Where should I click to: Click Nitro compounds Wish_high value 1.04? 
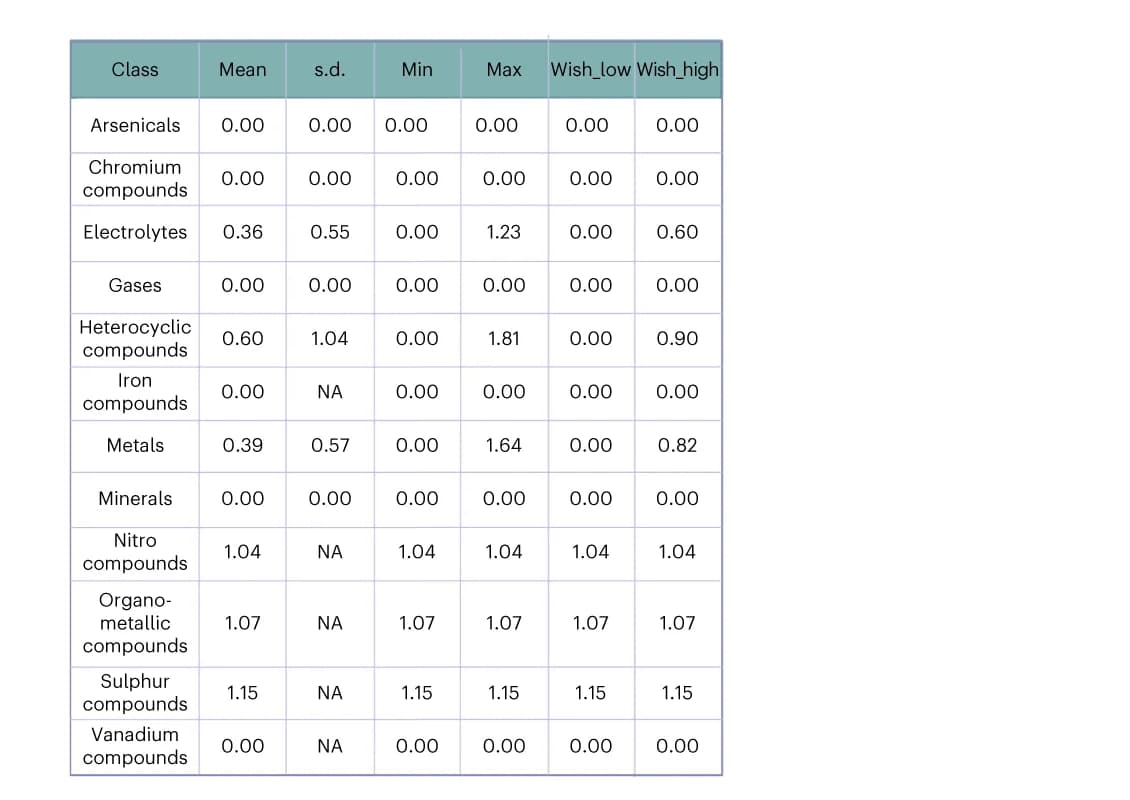pyautogui.click(x=677, y=552)
